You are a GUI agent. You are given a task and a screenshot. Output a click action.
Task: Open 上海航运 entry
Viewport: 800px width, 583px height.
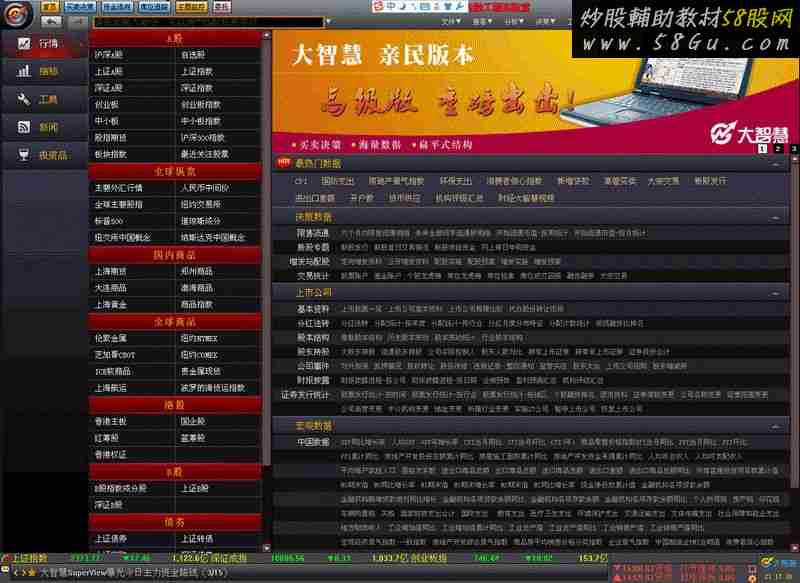tap(110, 388)
